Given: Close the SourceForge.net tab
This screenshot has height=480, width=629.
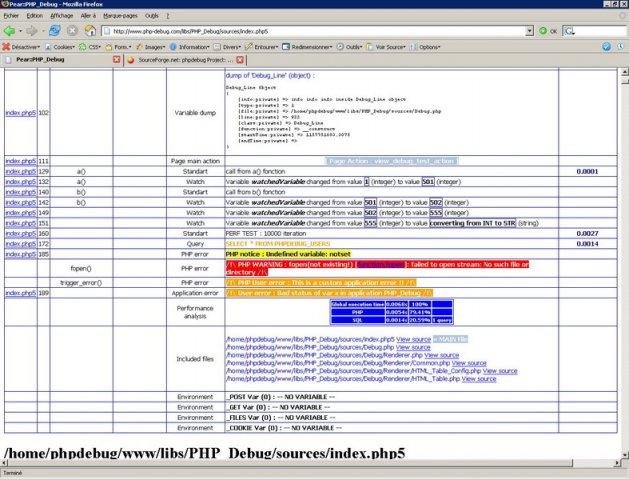Looking at the screenshot, I should point(240,60).
